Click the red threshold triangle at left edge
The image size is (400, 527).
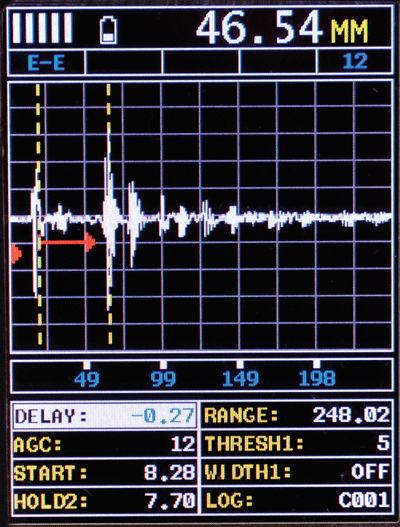click(x=16, y=253)
